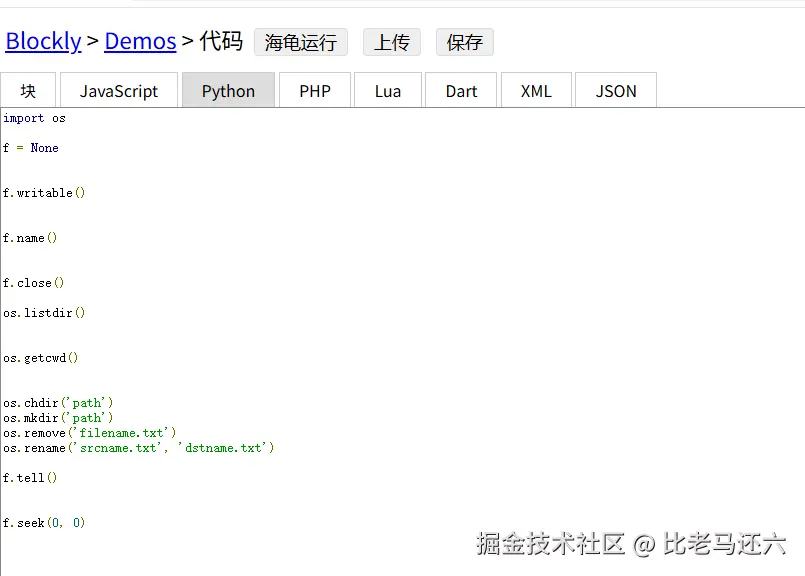Image resolution: width=805 pixels, height=576 pixels.
Task: Click the 'import os' code line
Action: (34, 118)
